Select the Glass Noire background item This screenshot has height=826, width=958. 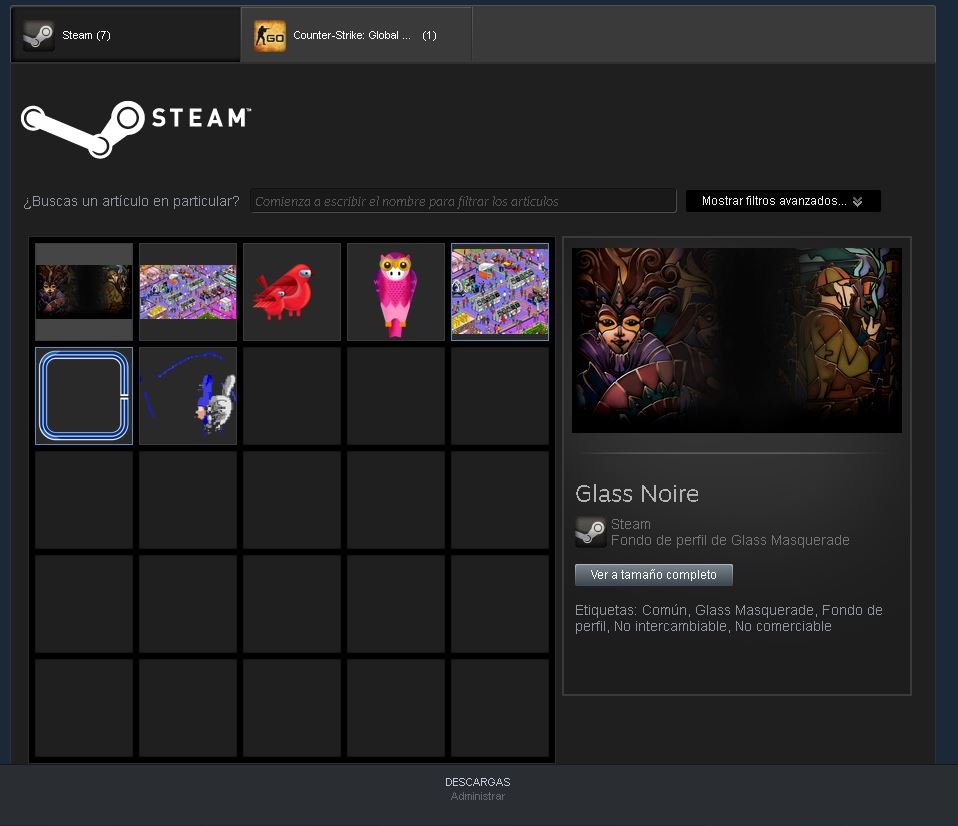coord(84,292)
